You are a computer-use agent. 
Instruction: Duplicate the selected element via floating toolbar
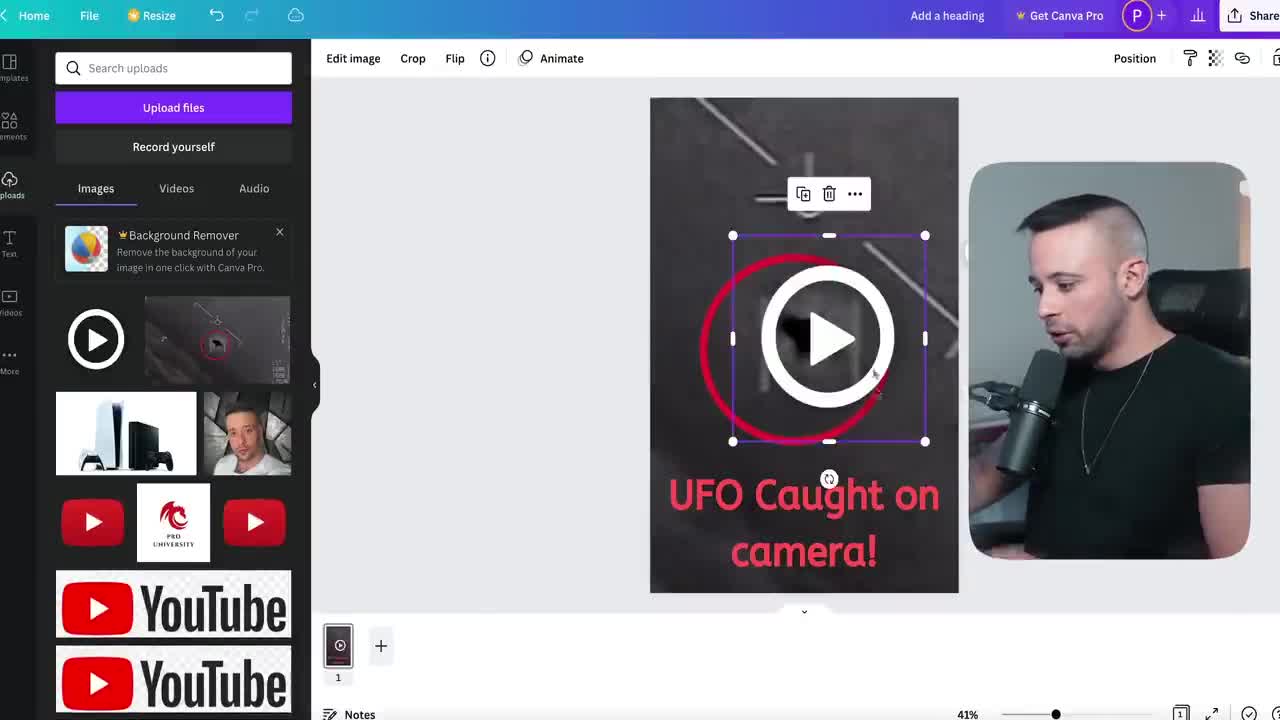[803, 194]
